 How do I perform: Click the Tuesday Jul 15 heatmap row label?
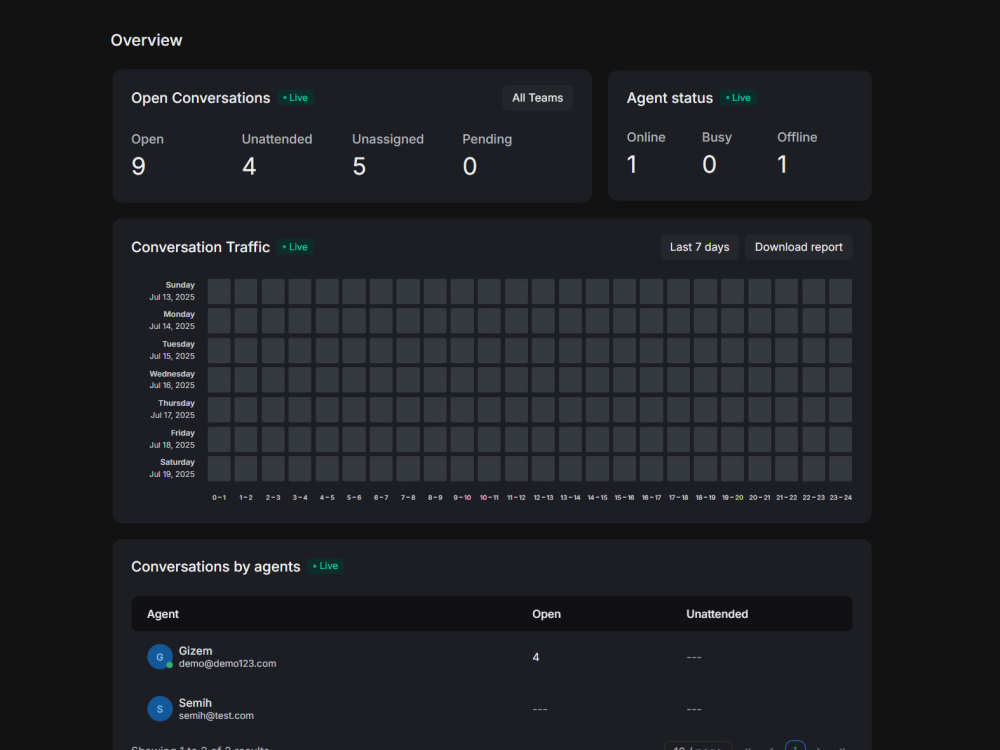click(172, 350)
